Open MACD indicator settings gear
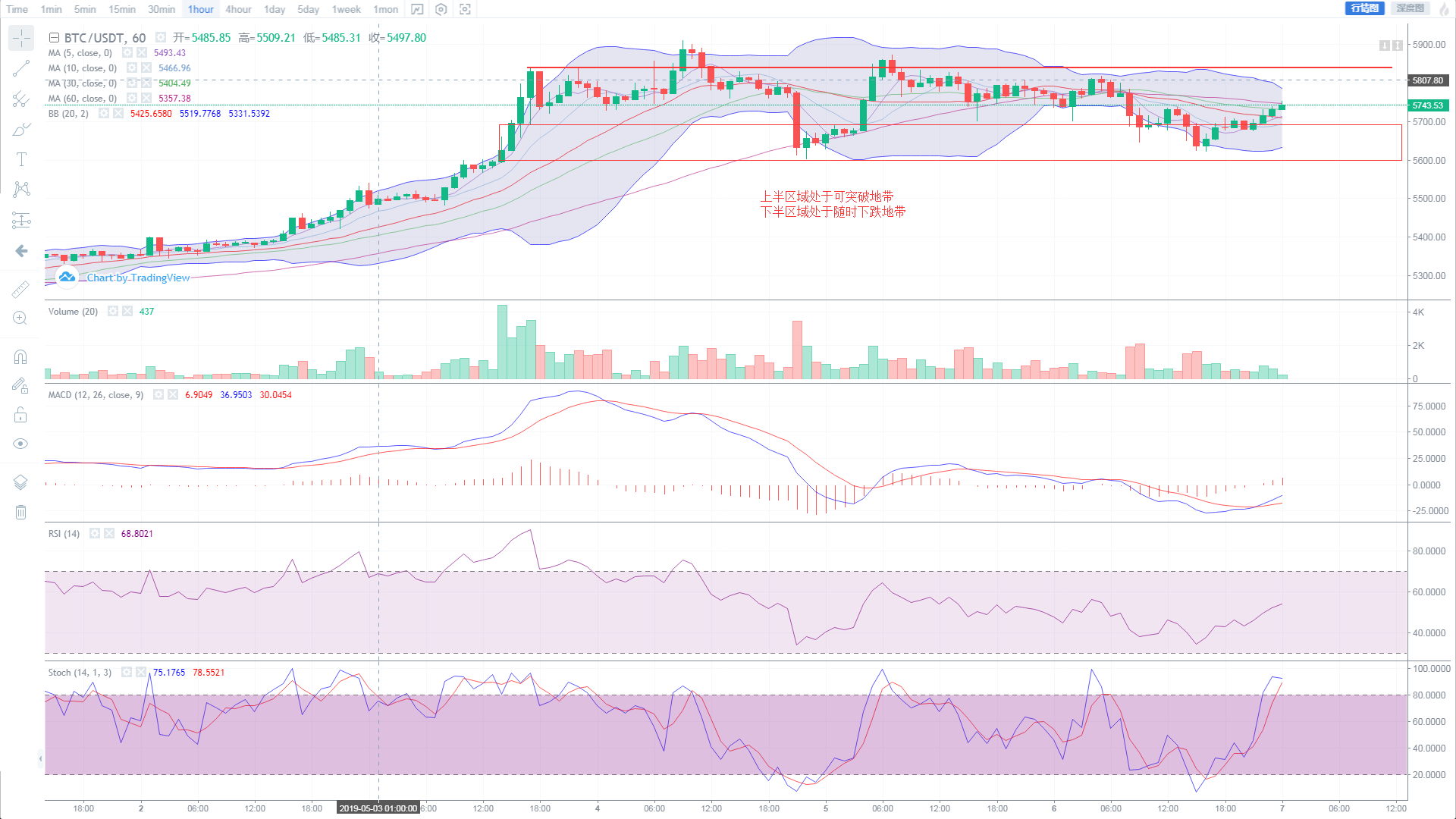The height and width of the screenshot is (819, 1456). (158, 395)
